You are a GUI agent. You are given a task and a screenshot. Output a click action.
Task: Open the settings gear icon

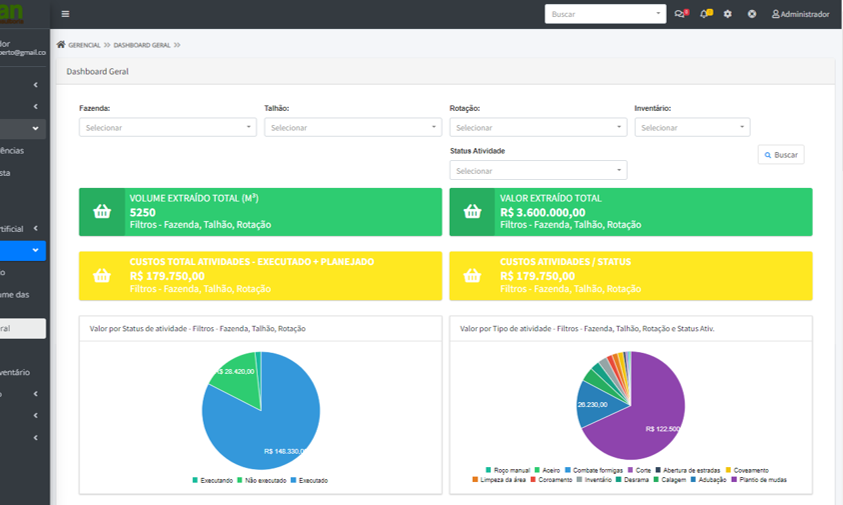click(728, 14)
